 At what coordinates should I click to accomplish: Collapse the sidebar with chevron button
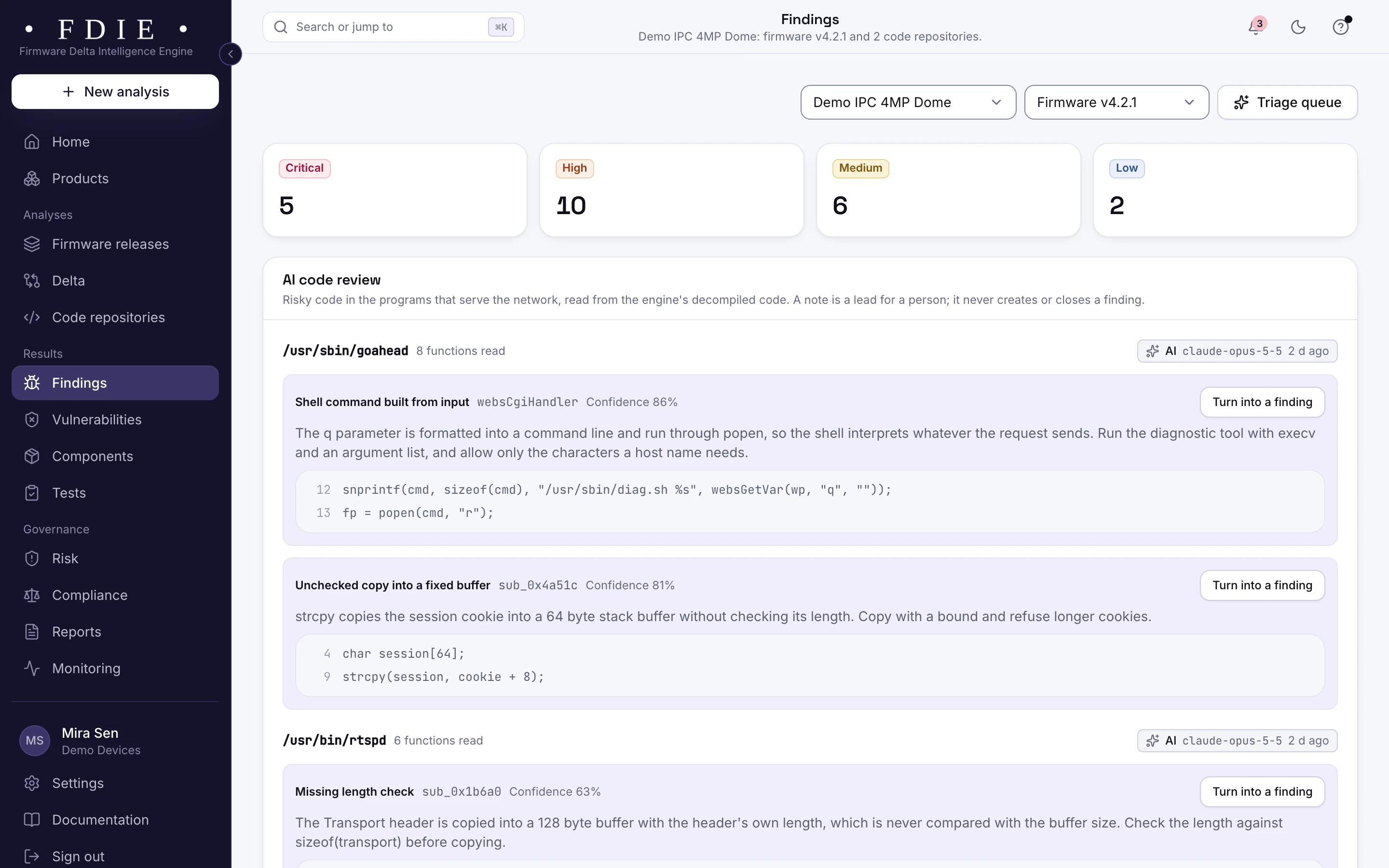(231, 54)
